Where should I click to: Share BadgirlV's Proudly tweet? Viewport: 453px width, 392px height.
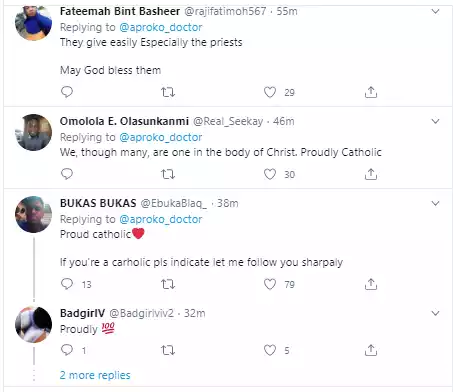point(371,350)
